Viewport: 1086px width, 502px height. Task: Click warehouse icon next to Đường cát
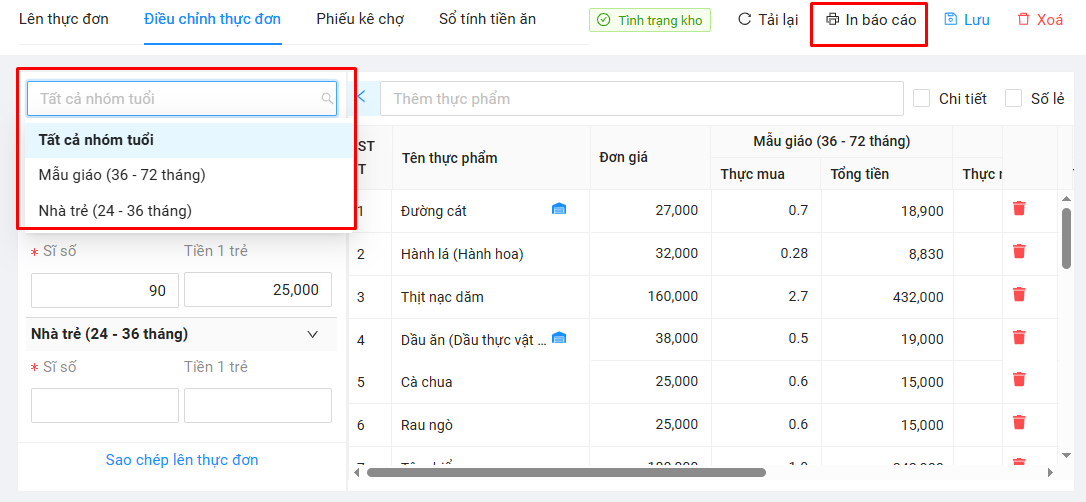point(559,209)
